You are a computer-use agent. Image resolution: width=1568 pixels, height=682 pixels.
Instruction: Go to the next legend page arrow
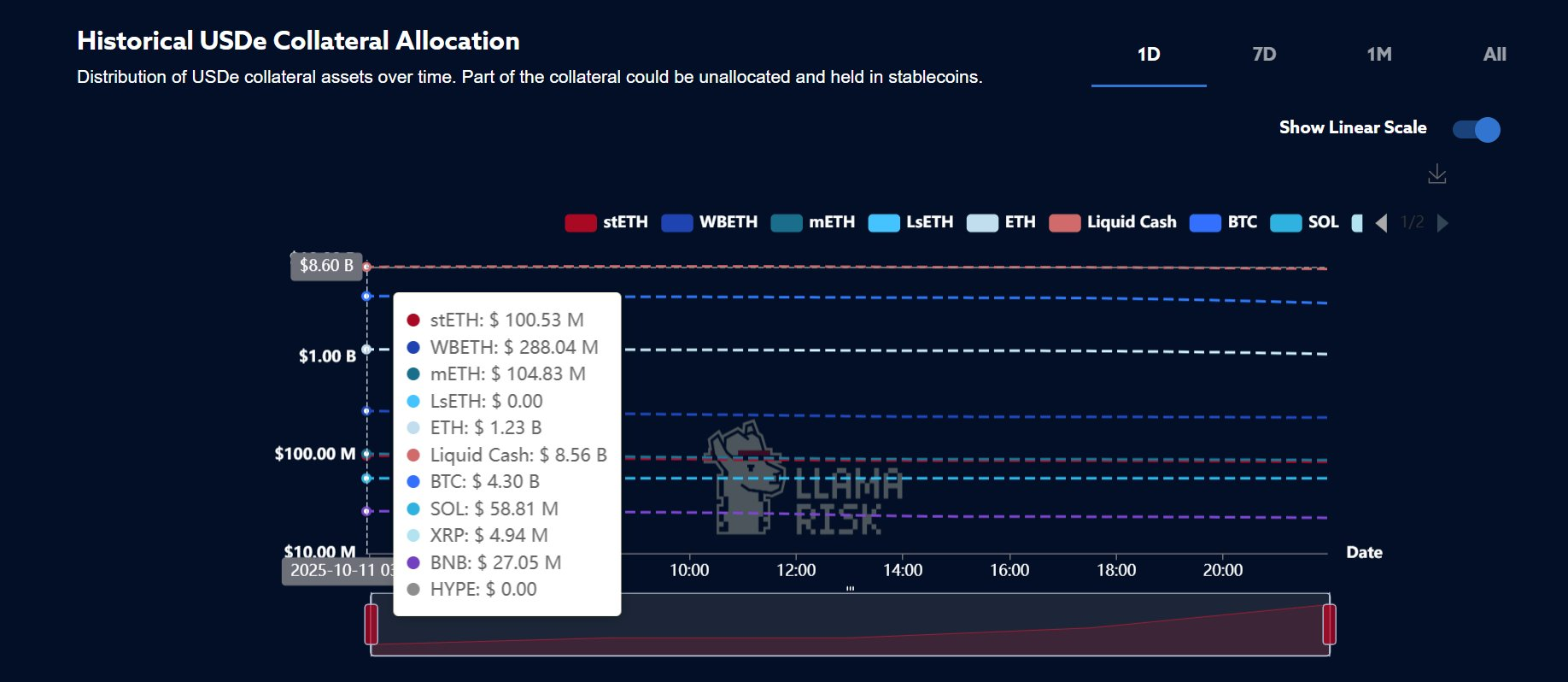coord(1442,223)
